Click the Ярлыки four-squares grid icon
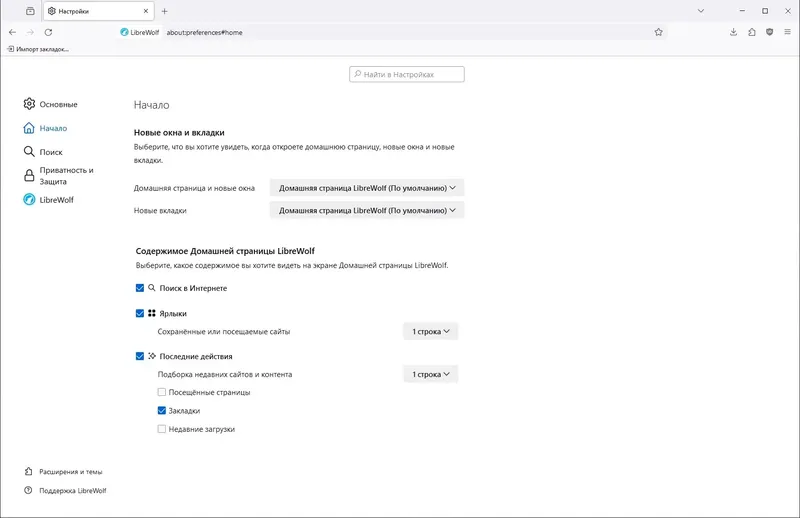 tap(152, 313)
